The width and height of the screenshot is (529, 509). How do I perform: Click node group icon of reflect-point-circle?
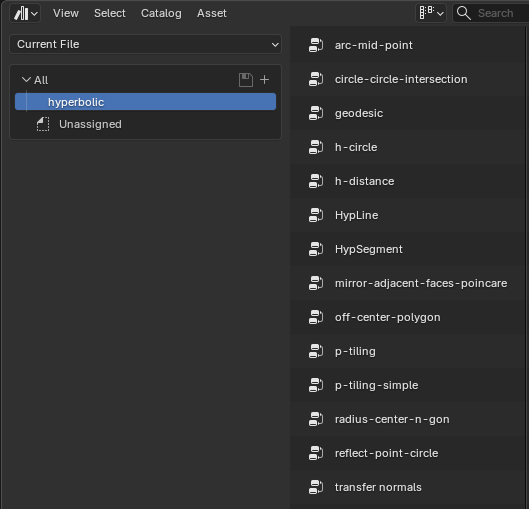point(316,453)
